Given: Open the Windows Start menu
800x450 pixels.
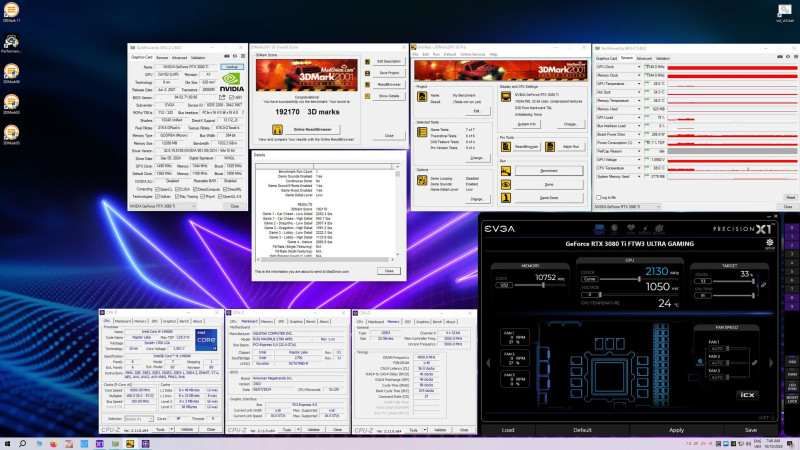Looking at the screenshot, I should click(7, 444).
